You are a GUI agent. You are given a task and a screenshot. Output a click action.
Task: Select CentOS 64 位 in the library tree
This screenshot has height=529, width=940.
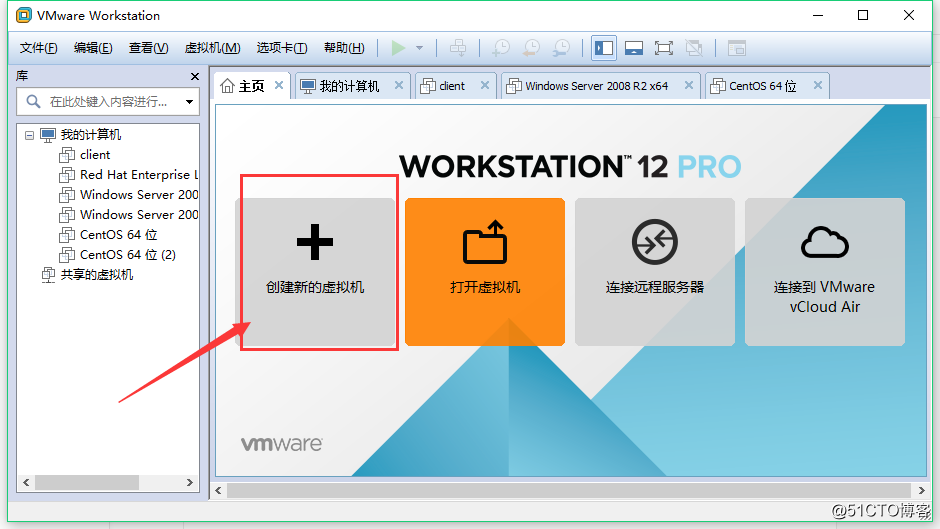point(119,235)
